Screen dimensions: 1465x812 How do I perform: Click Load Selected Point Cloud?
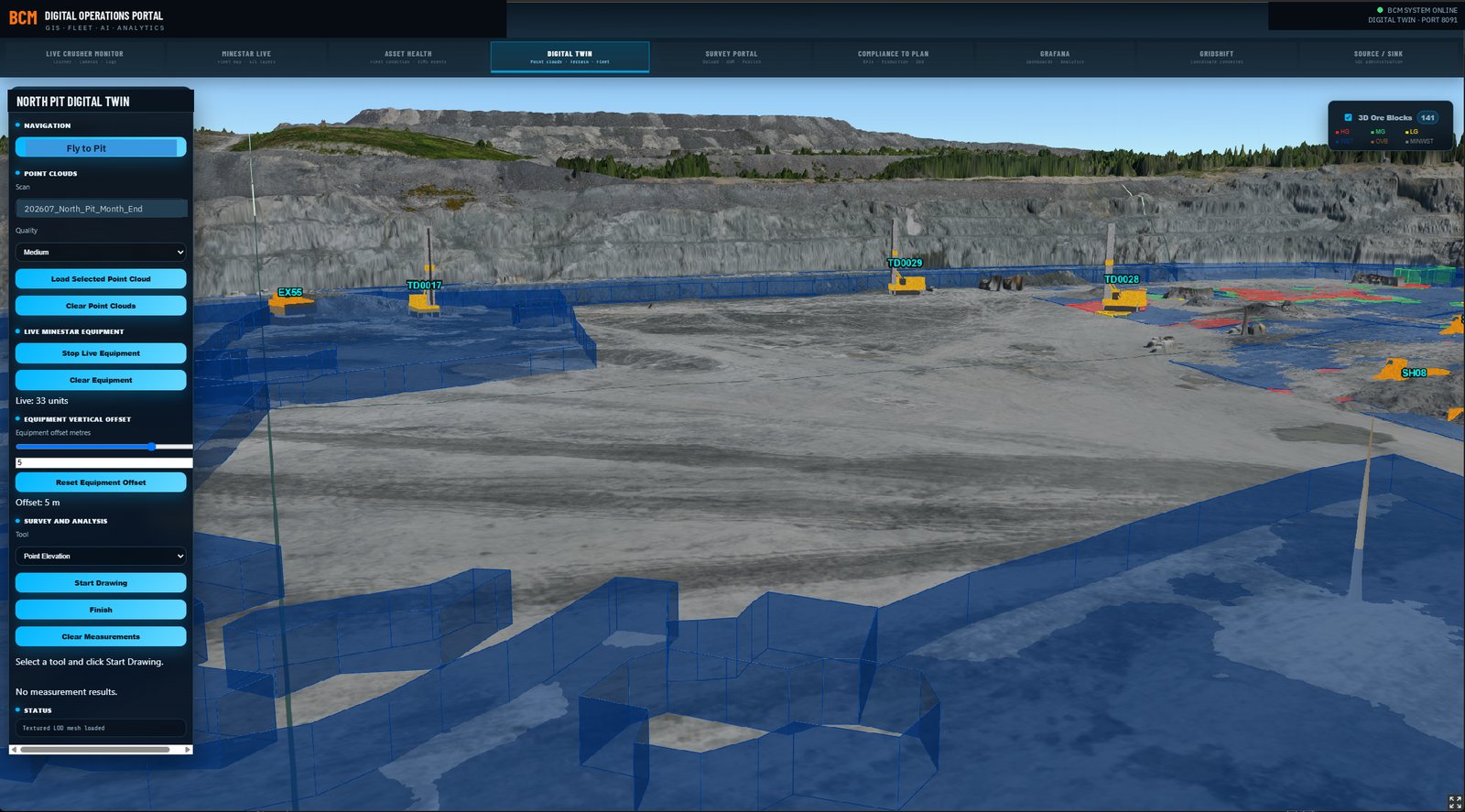[101, 278]
